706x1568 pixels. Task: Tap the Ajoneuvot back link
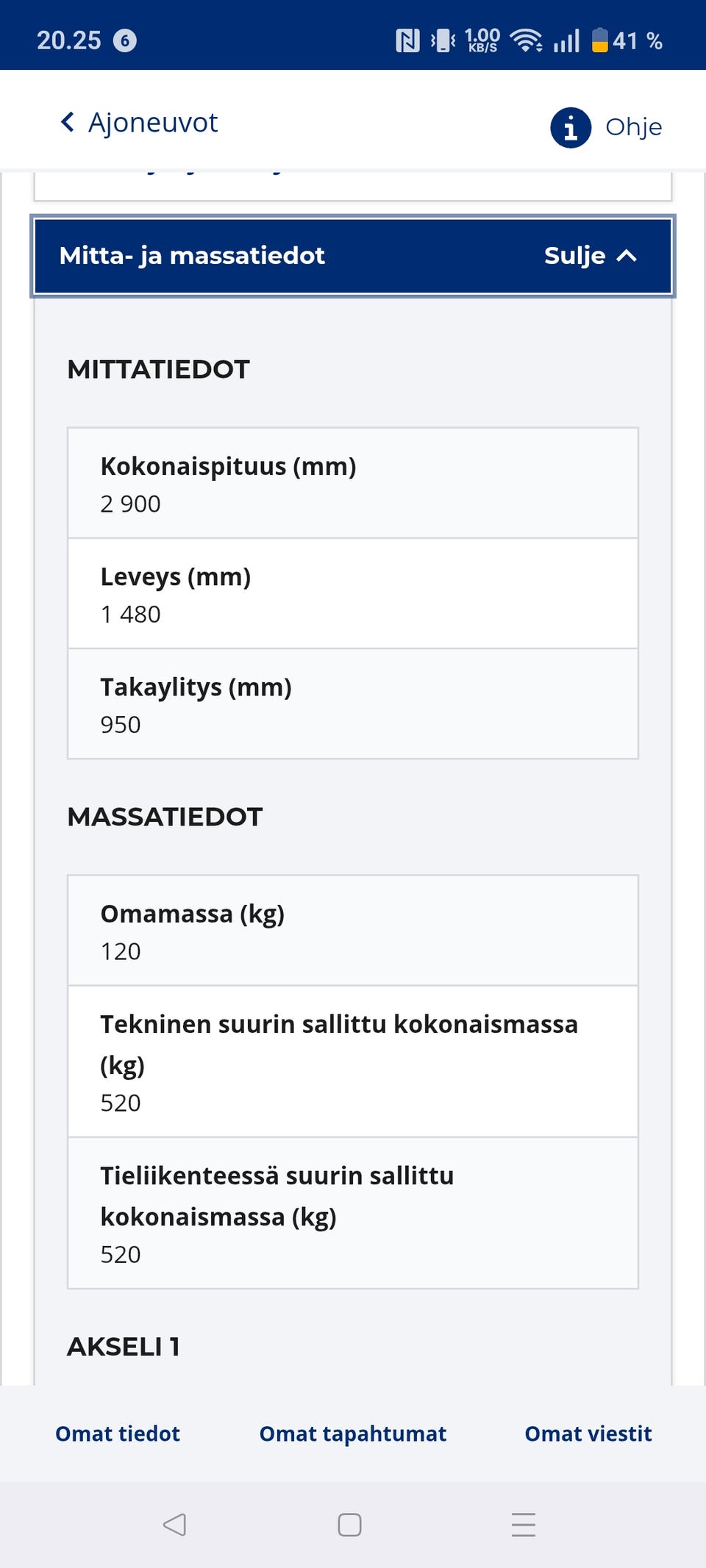(153, 123)
